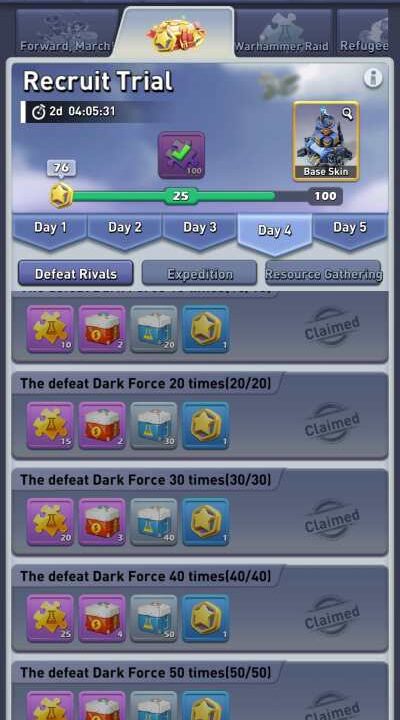Tap the purple puzzle reward with green checkmark
The height and width of the screenshot is (720, 400).
point(181,155)
